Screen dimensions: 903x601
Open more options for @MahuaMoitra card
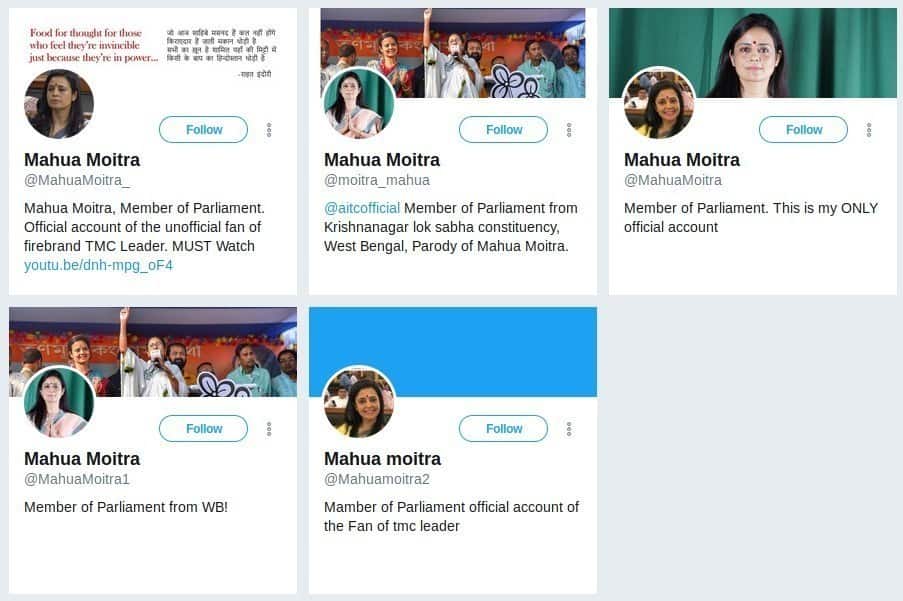click(869, 130)
